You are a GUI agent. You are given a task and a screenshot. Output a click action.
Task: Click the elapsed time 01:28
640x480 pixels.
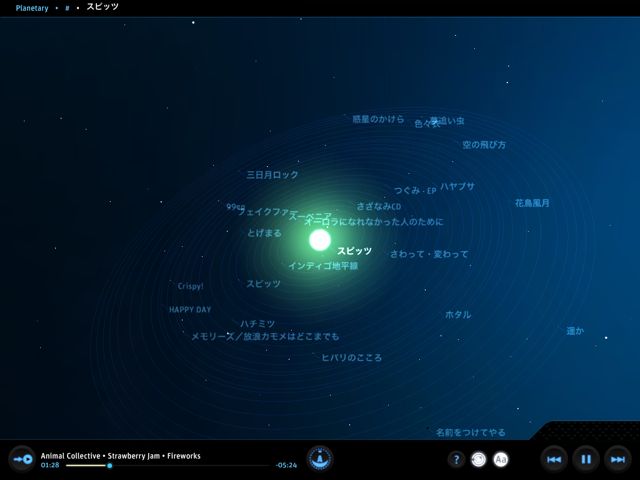click(50, 465)
